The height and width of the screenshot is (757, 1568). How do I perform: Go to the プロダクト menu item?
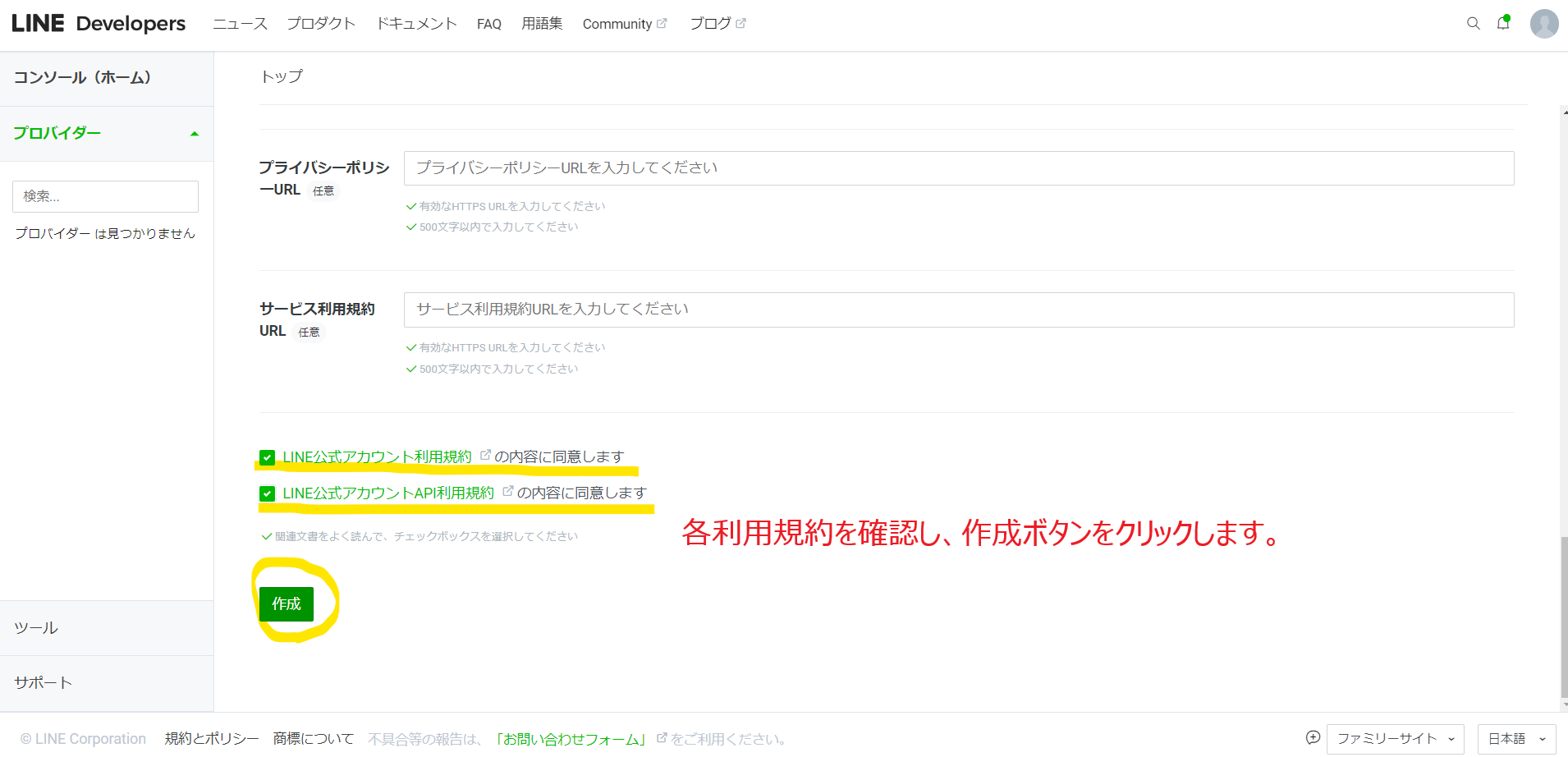point(321,24)
